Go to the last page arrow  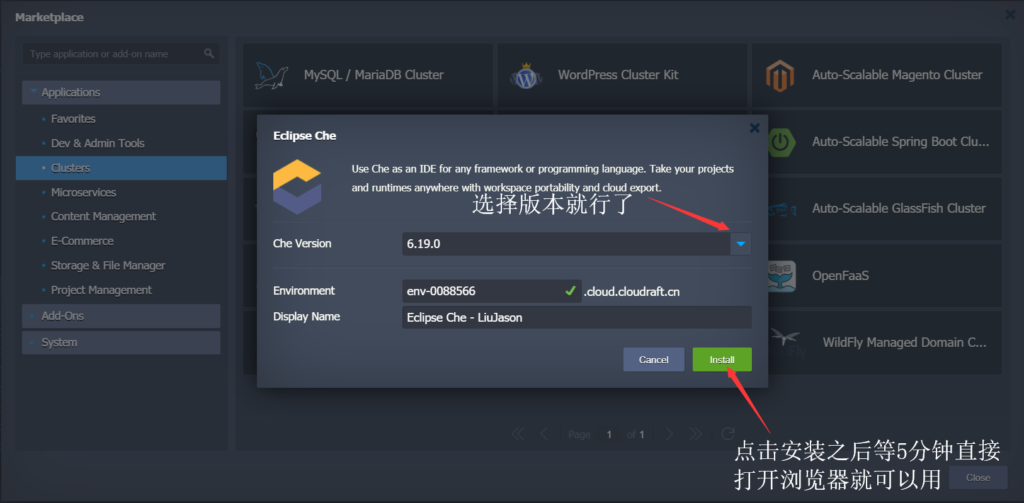tap(695, 434)
